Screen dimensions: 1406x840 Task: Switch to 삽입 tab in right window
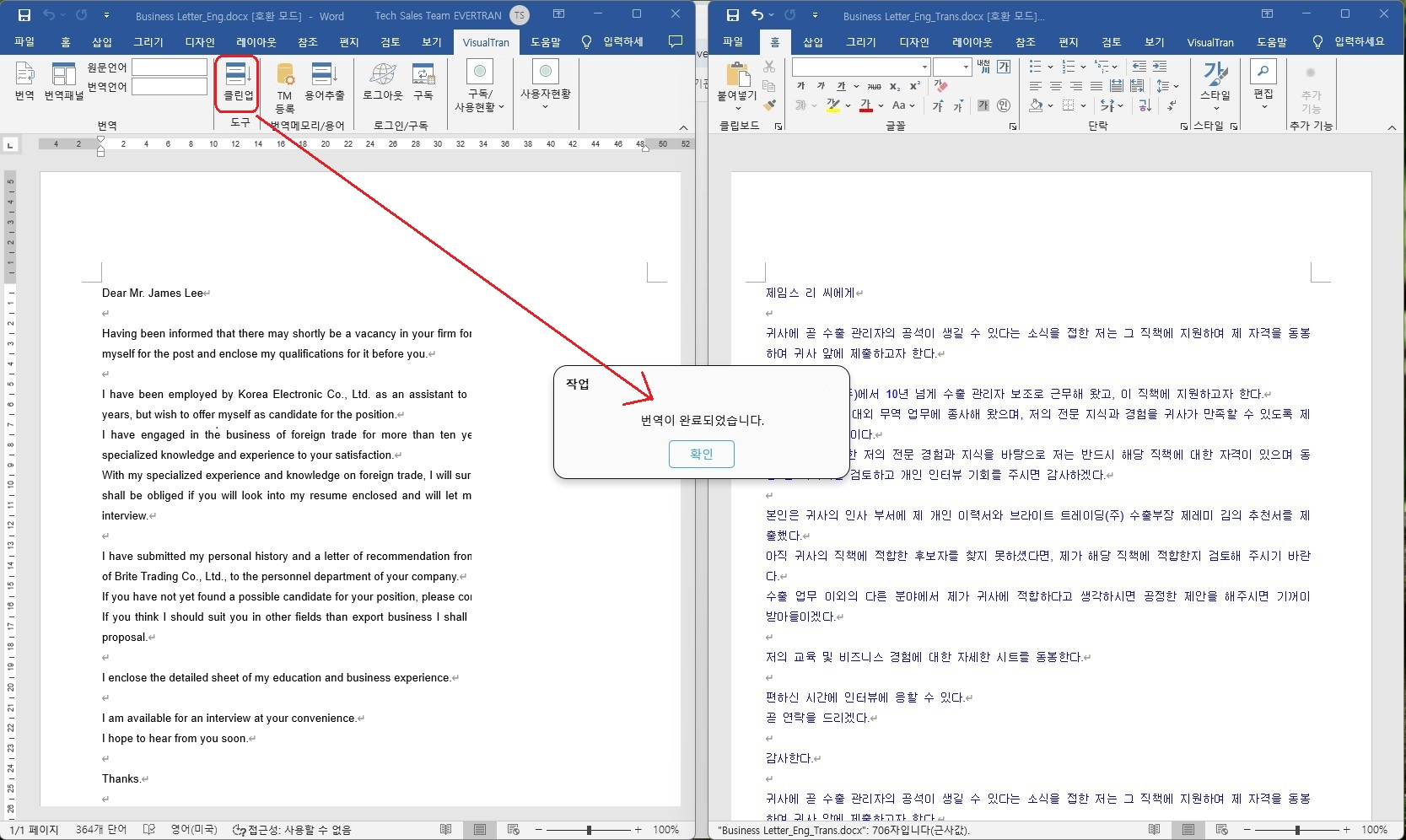click(813, 42)
